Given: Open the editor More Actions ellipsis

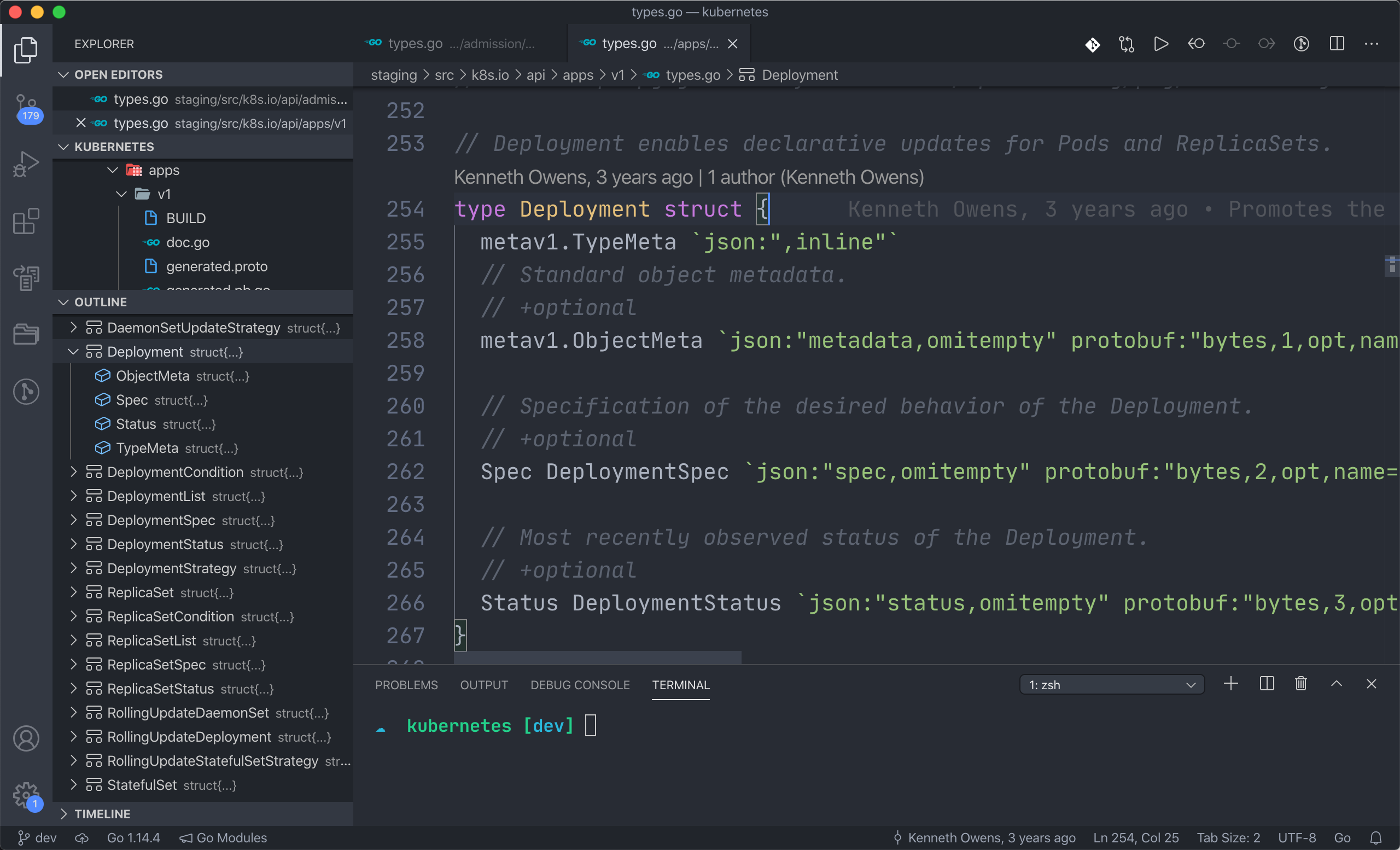Looking at the screenshot, I should (x=1371, y=44).
